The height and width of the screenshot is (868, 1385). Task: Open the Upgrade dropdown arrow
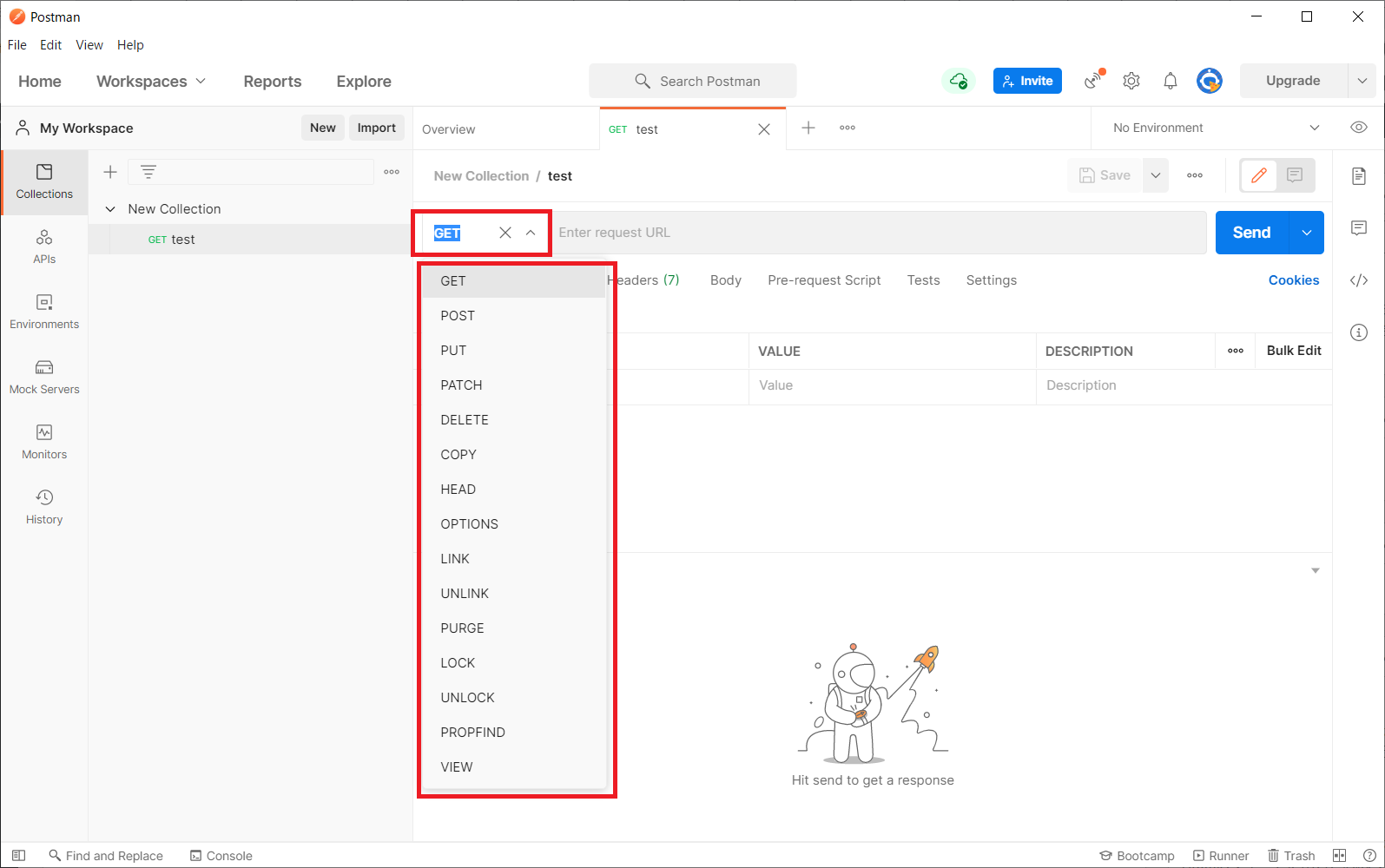click(1362, 81)
